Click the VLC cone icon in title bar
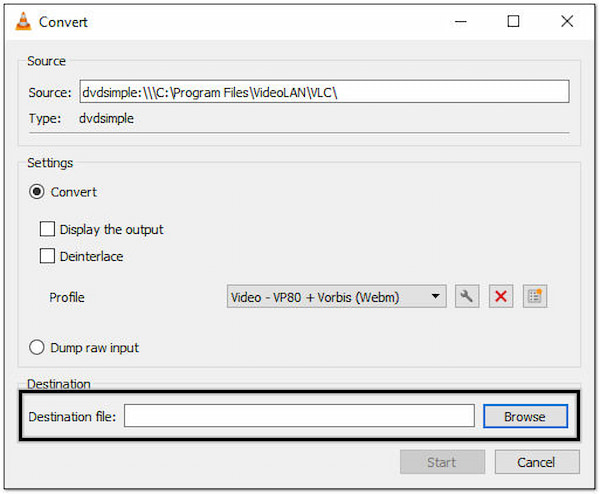The image size is (600, 494). tap(23, 21)
